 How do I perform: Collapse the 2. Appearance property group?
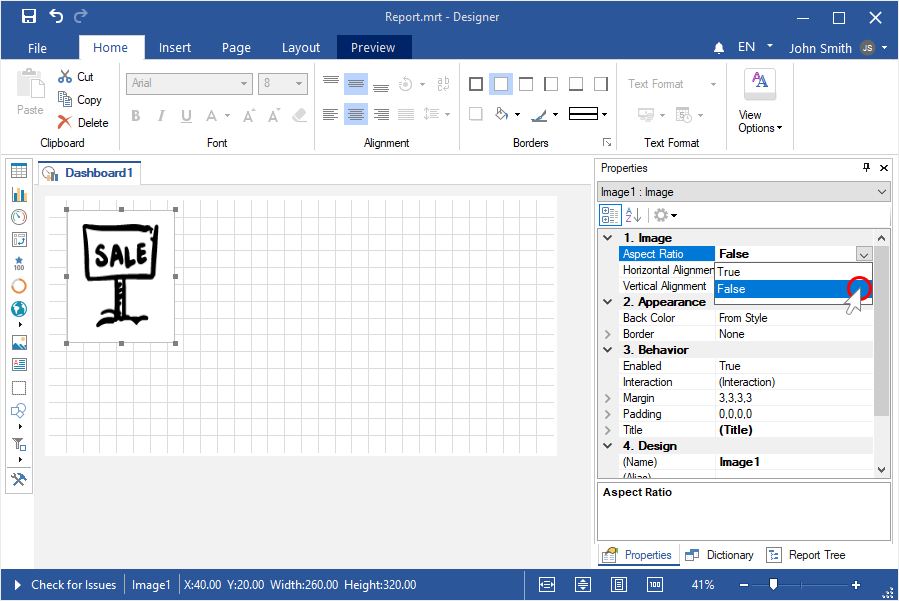[607, 302]
